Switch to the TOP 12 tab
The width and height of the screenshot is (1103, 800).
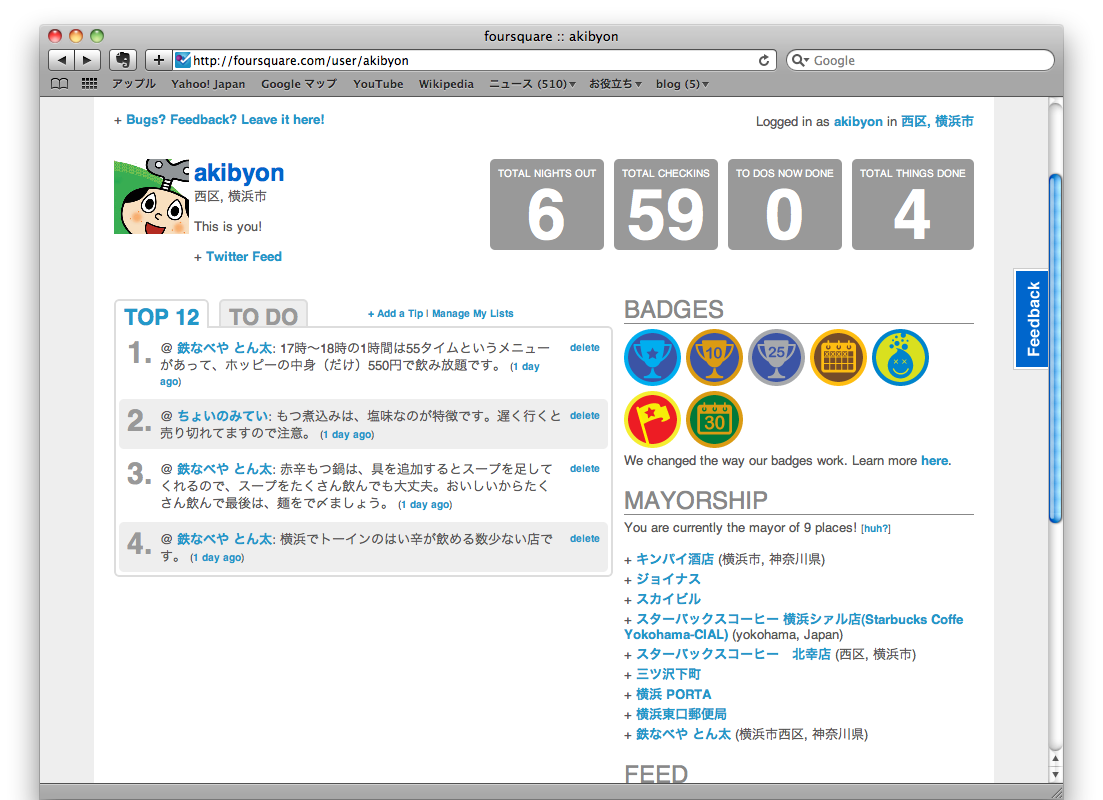tap(162, 316)
